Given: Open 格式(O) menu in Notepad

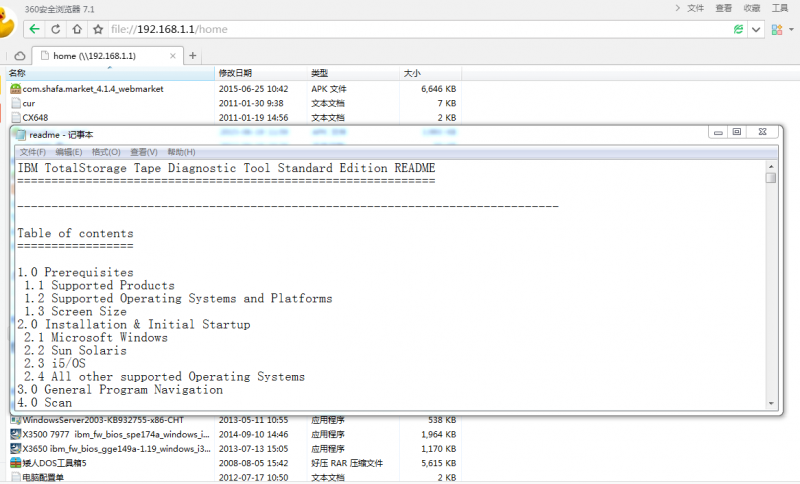Looking at the screenshot, I should click(106, 152).
